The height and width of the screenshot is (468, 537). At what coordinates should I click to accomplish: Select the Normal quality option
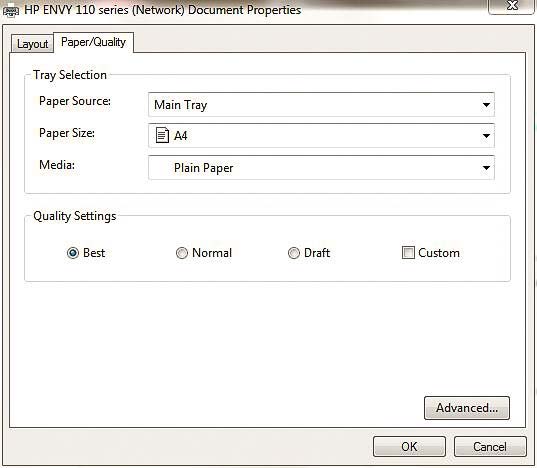click(x=182, y=253)
